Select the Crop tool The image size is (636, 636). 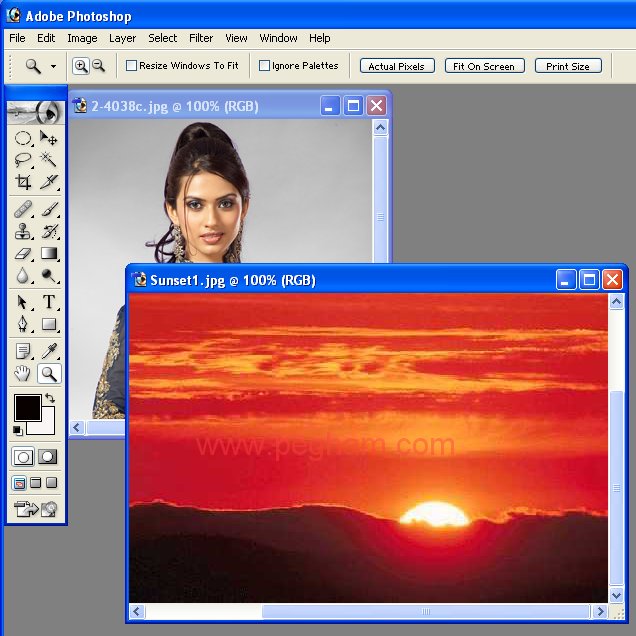(23, 182)
